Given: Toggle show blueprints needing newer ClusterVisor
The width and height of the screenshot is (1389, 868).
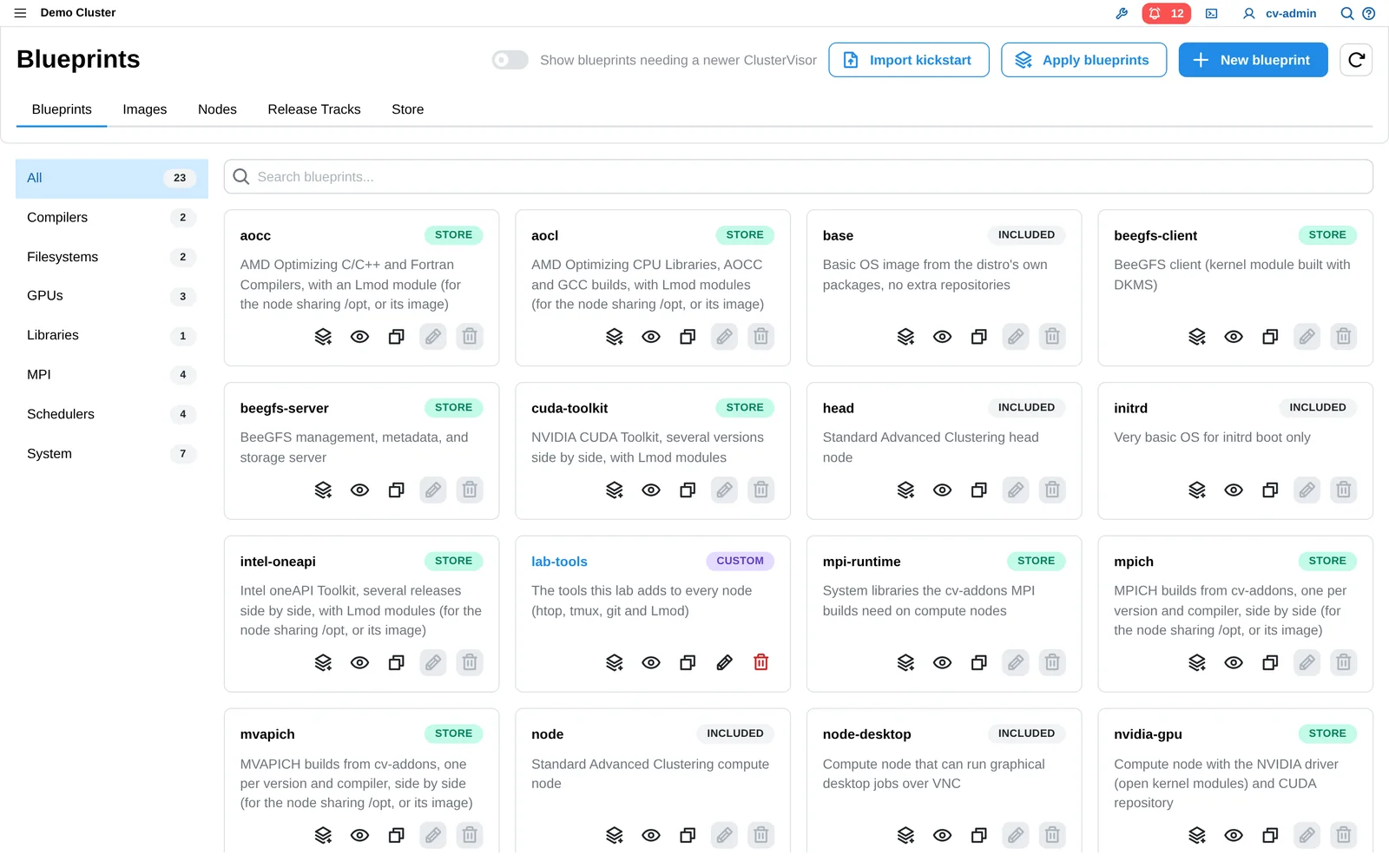Looking at the screenshot, I should point(510,60).
